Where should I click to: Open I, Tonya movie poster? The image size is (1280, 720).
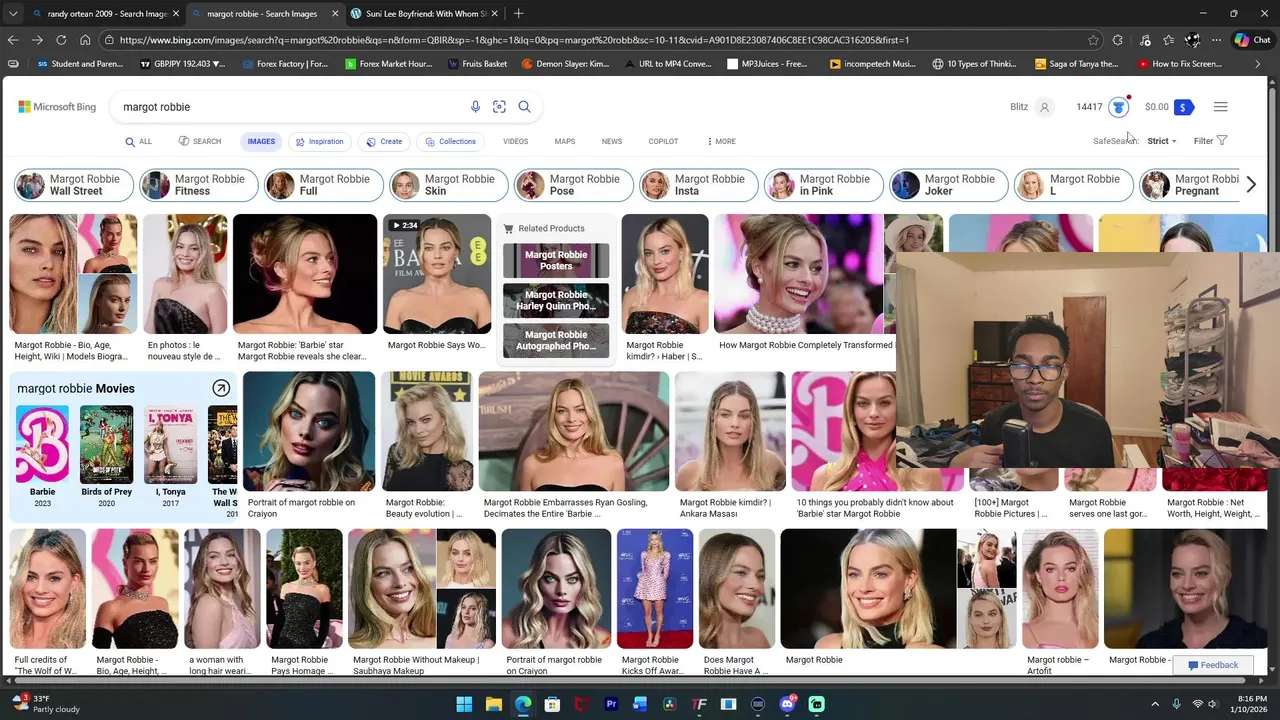point(170,445)
